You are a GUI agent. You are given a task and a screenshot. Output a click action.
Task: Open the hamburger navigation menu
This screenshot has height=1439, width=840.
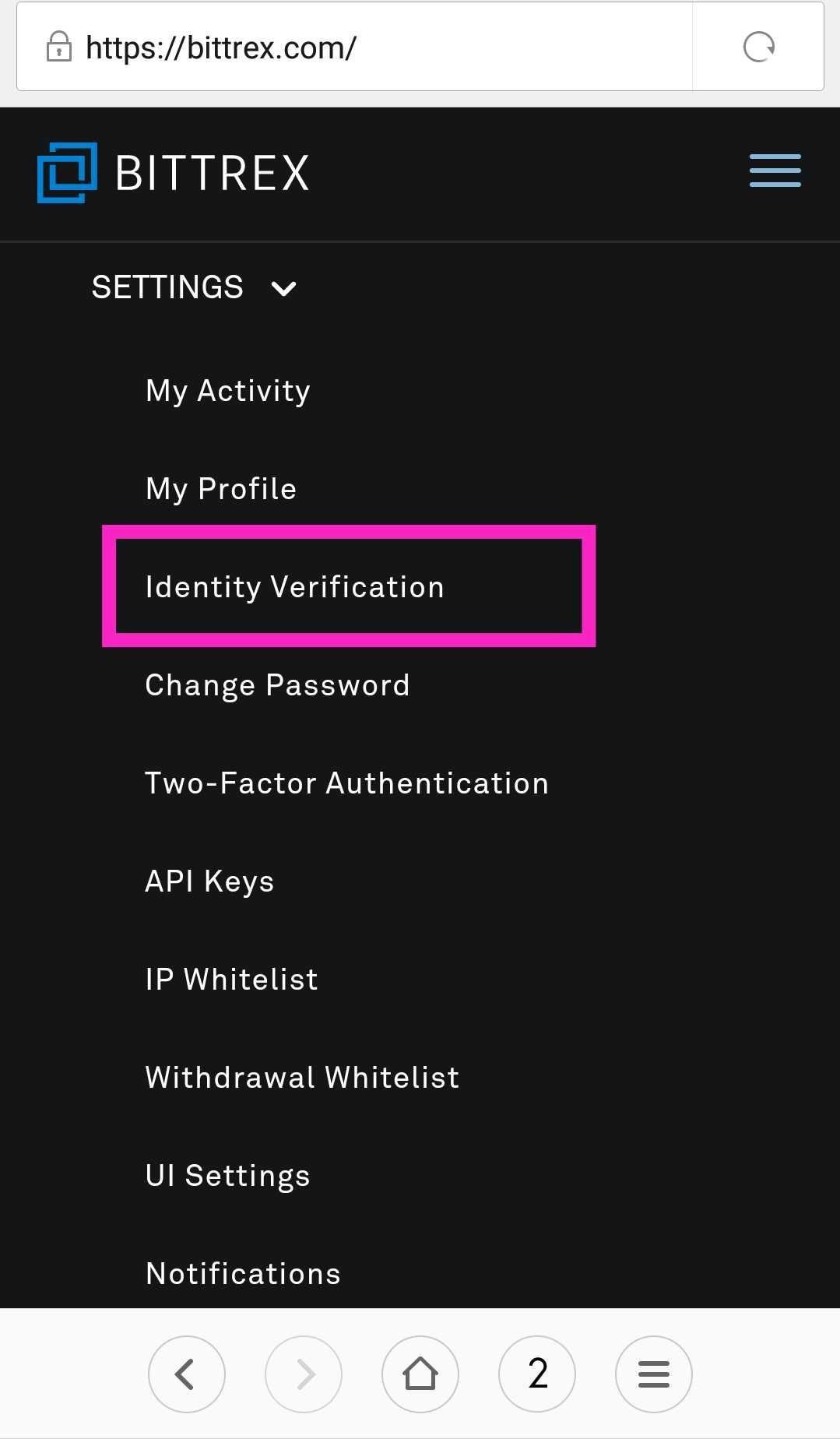[x=775, y=171]
